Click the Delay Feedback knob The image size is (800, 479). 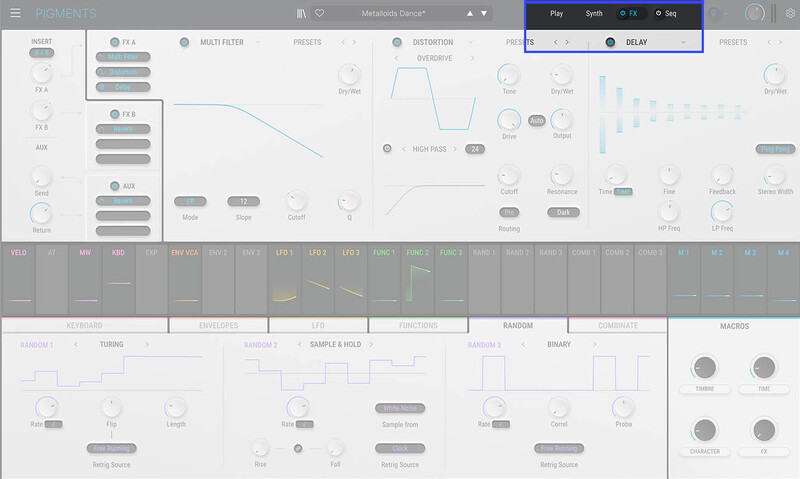[722, 175]
